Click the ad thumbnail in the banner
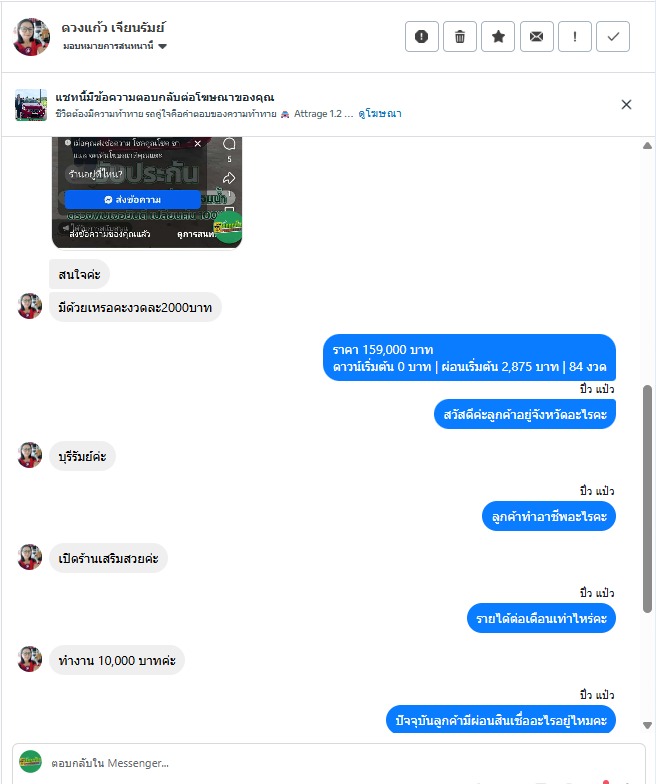 (x=31, y=105)
